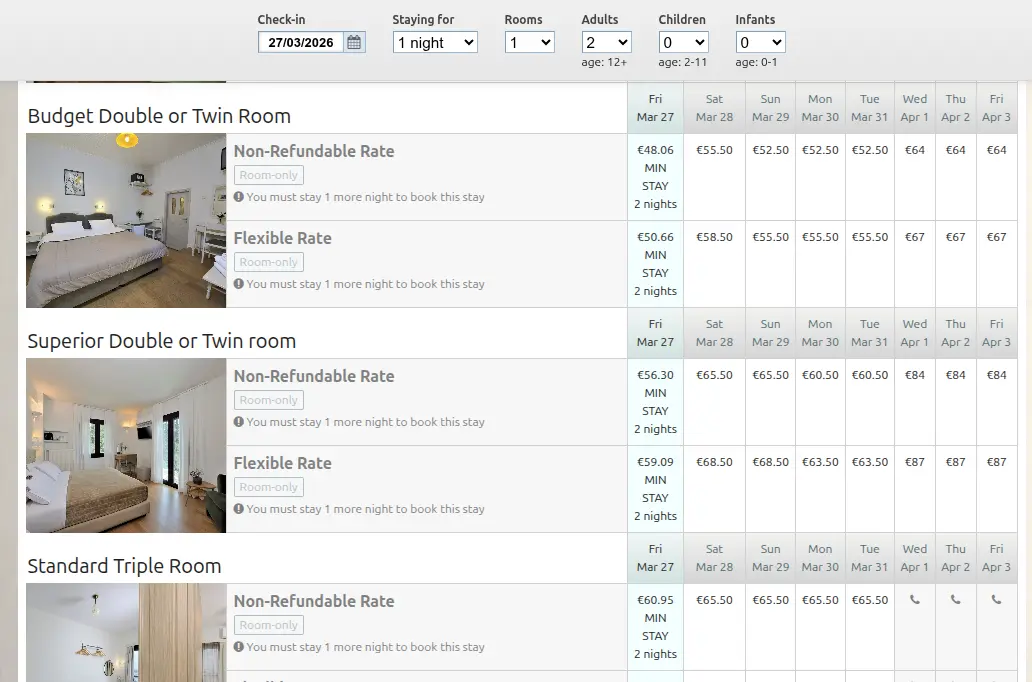The height and width of the screenshot is (682, 1032).
Task: Select Superior Flexible €68.50 Sun Mar 29 price
Action: [771, 462]
